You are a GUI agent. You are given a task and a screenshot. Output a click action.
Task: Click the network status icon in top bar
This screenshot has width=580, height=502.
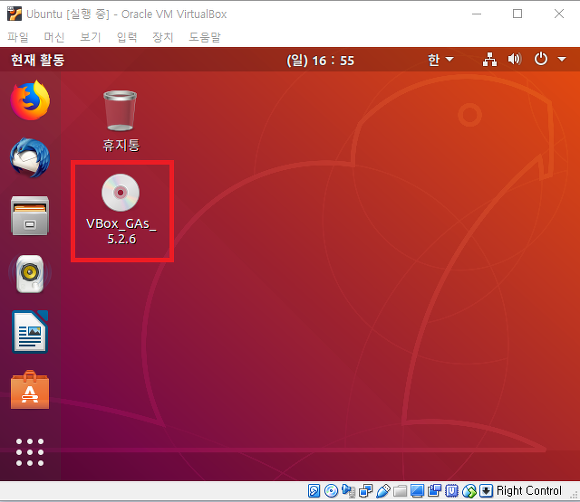(490, 59)
